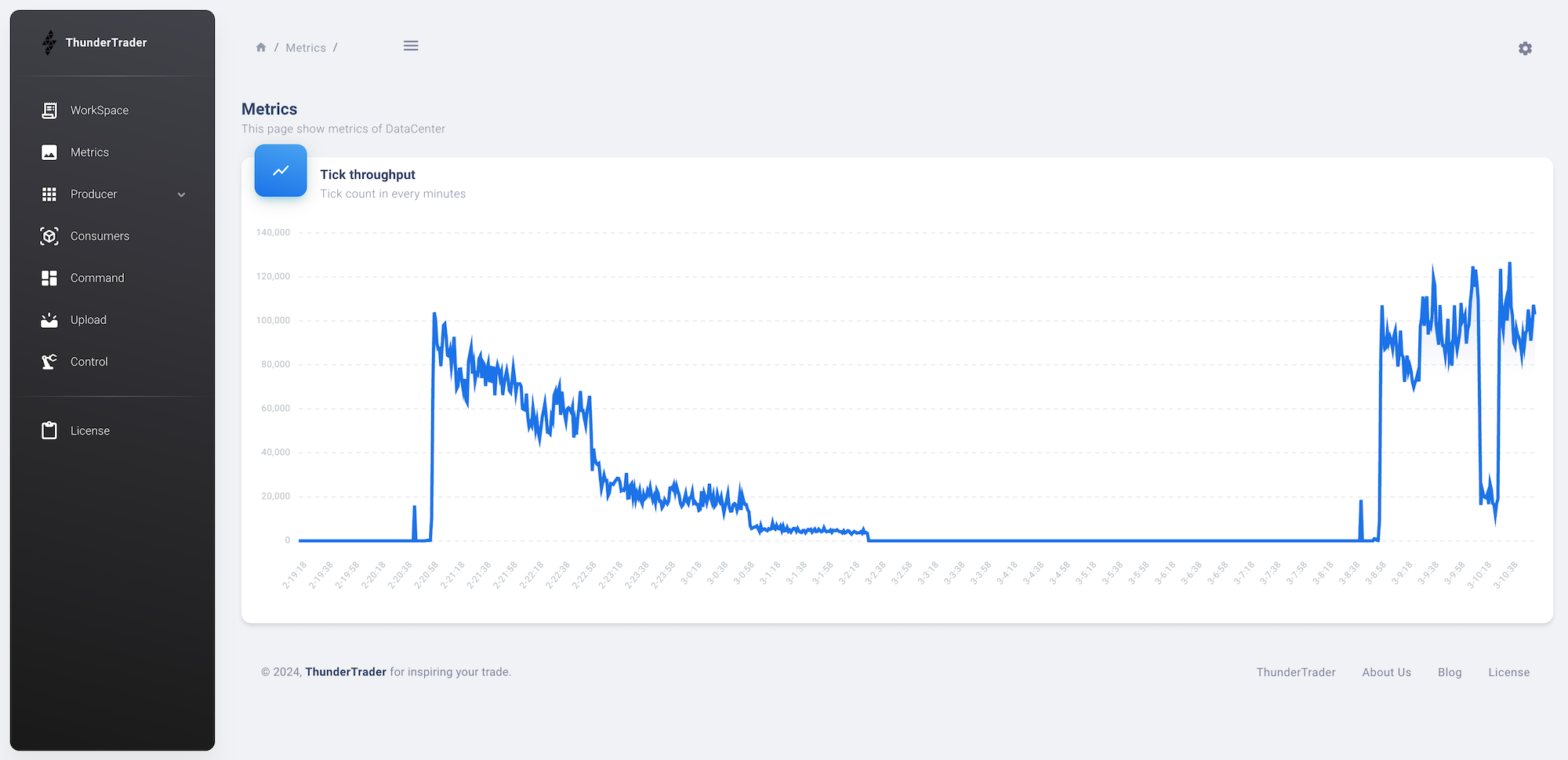Click the ThunderTrader lightning logo
This screenshot has width=1568, height=760.
pos(49,42)
